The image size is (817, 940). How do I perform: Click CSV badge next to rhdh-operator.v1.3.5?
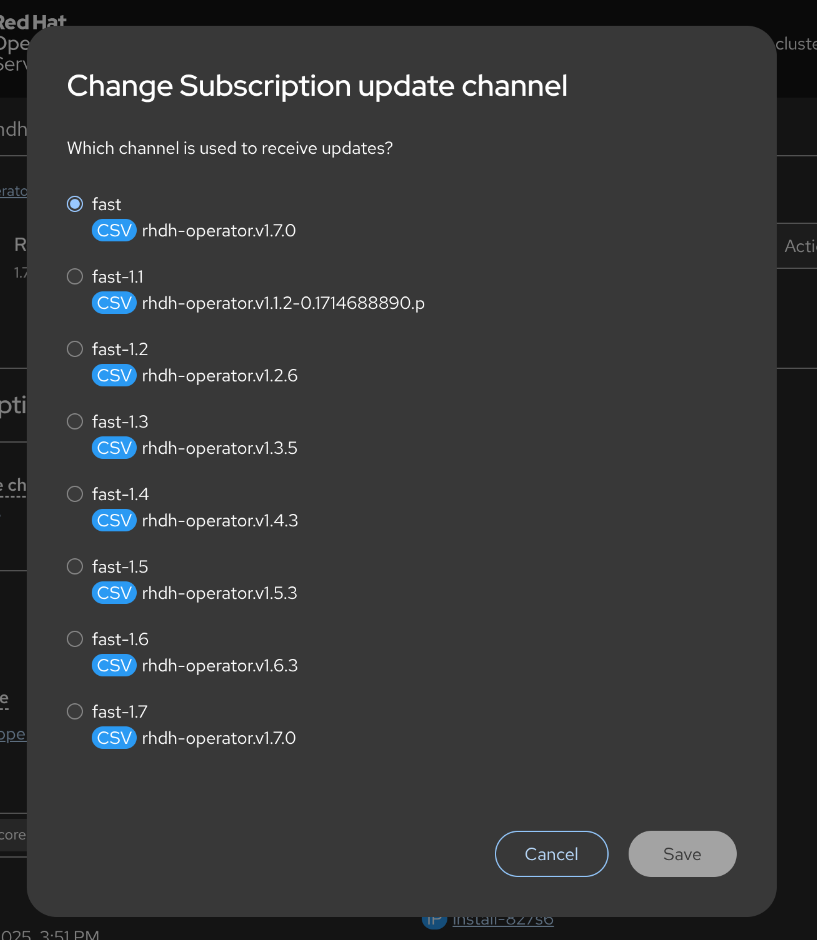click(x=114, y=448)
